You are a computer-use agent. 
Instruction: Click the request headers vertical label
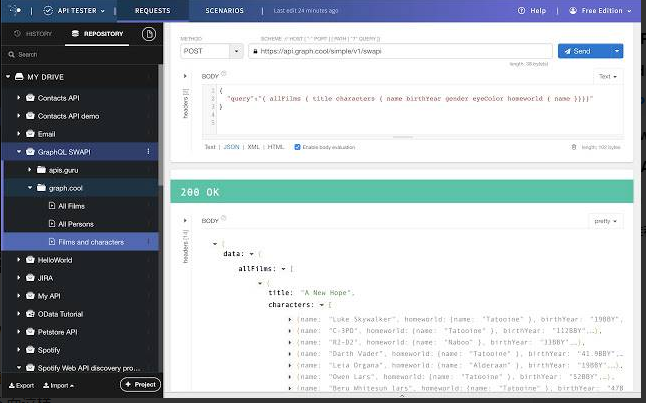coord(186,103)
